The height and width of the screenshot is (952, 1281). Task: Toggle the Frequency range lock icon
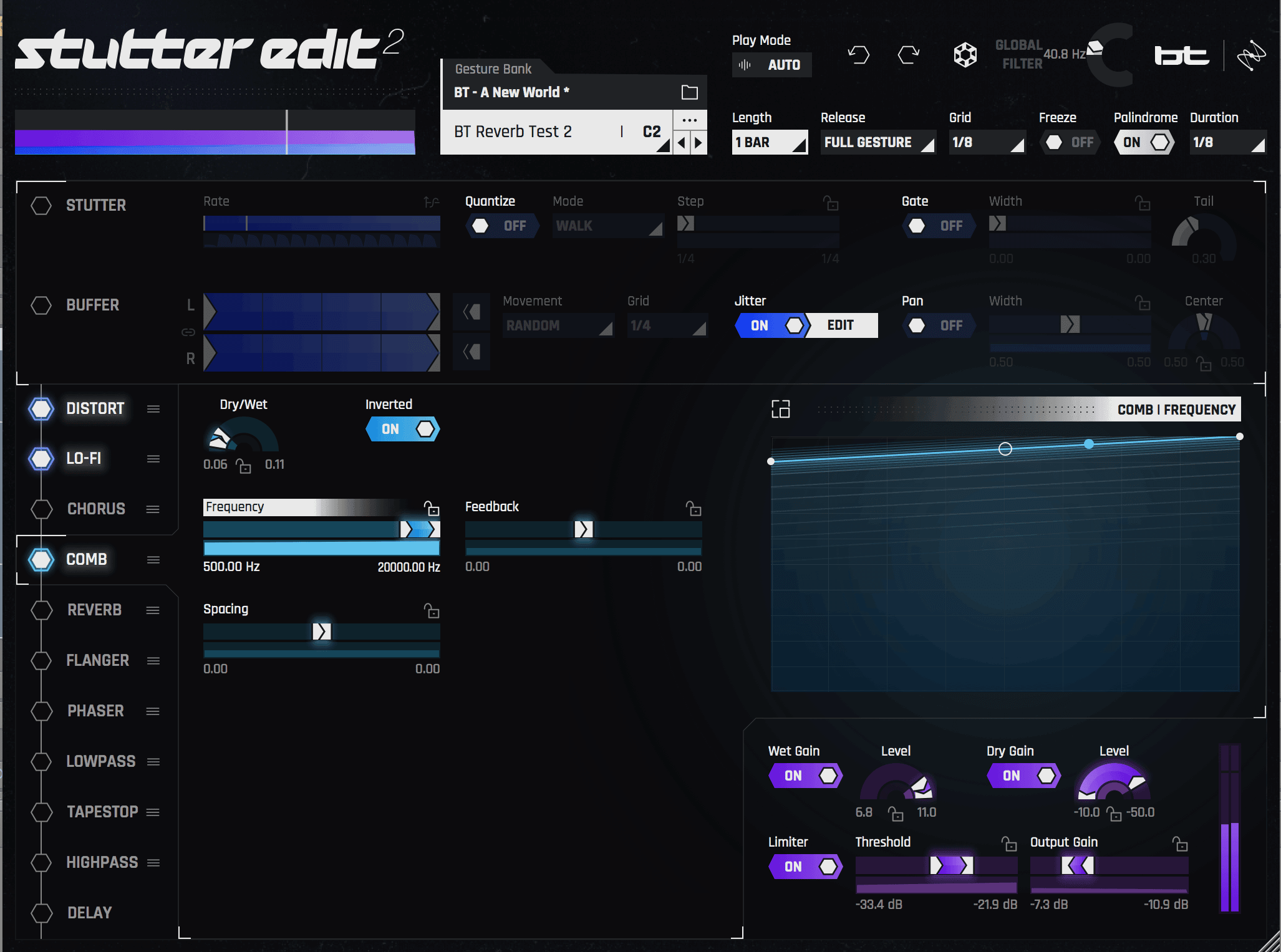[432, 508]
